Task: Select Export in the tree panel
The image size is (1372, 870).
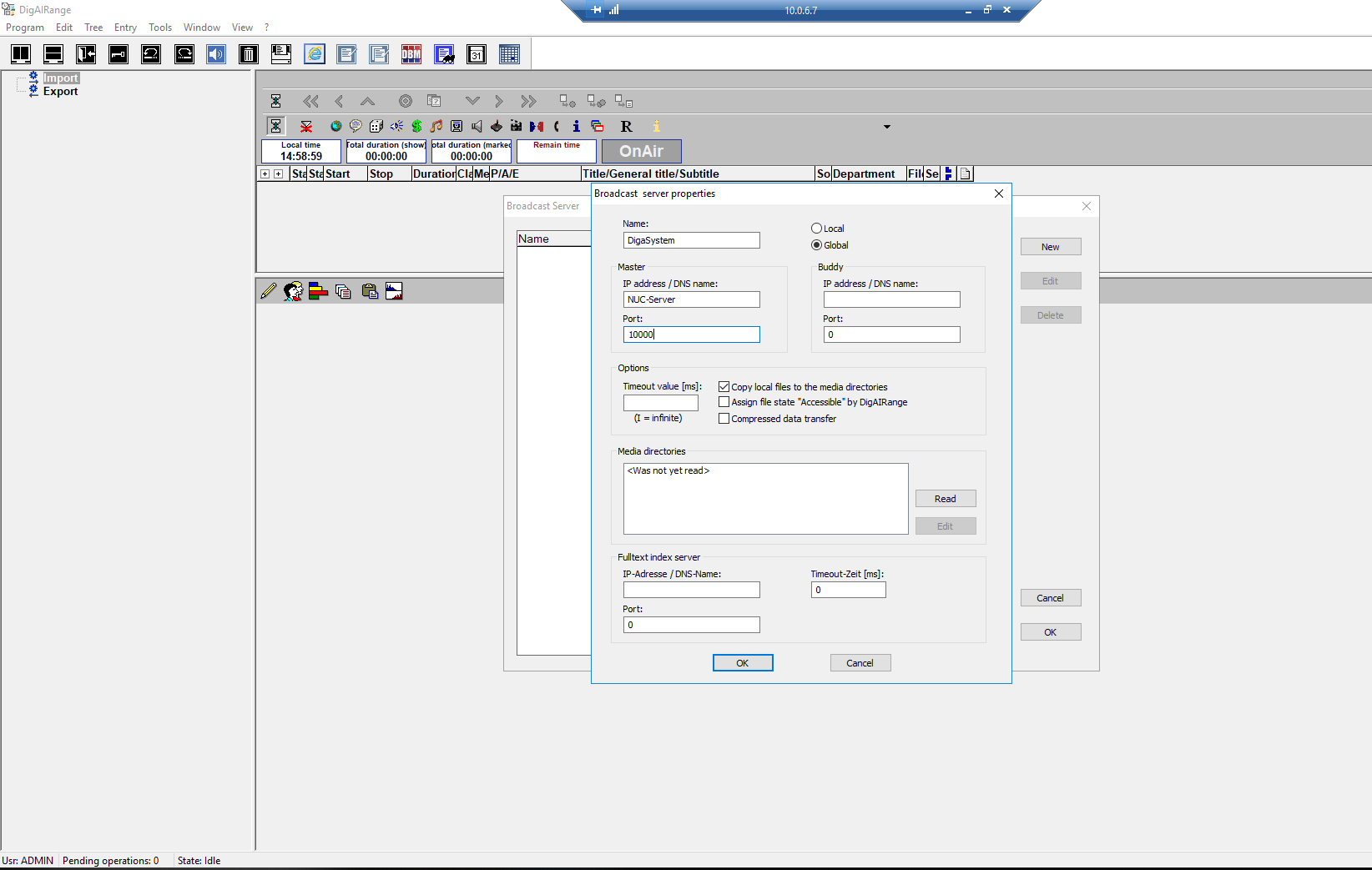Action: pos(60,92)
